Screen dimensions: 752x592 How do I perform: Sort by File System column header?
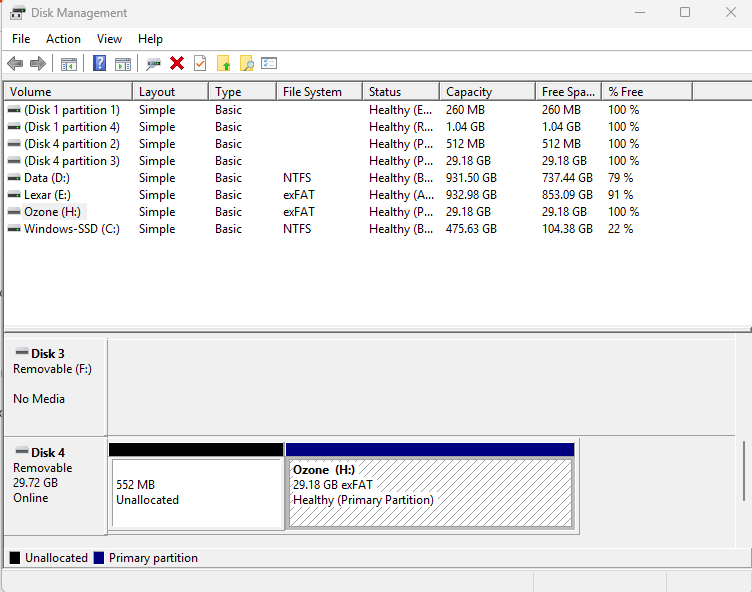pos(319,92)
